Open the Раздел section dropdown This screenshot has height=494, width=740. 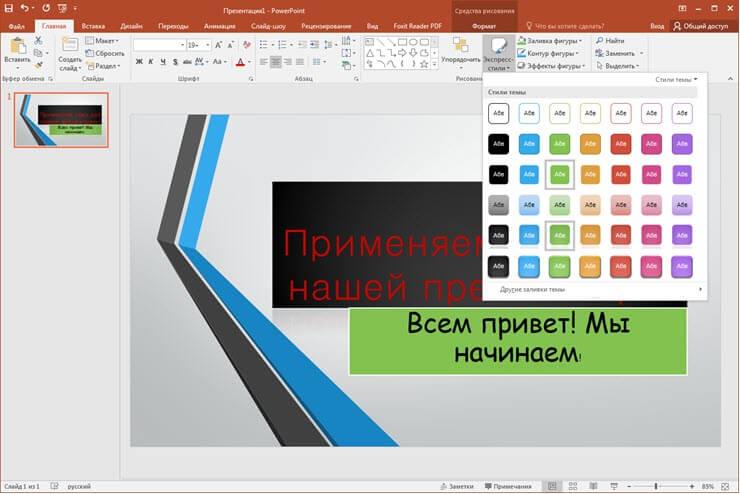pyautogui.click(x=103, y=66)
